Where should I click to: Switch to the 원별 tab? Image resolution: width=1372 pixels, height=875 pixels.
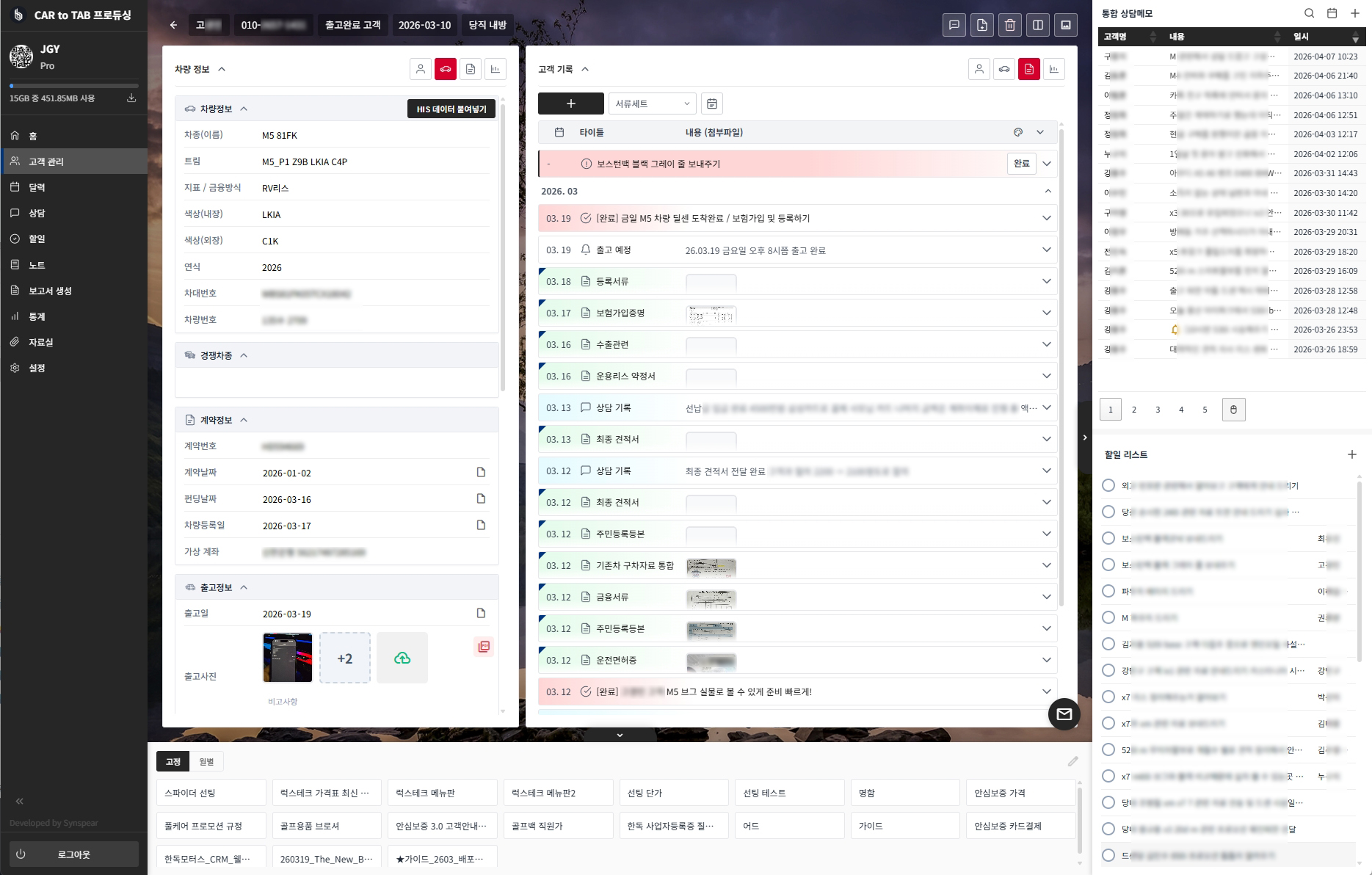(x=206, y=762)
